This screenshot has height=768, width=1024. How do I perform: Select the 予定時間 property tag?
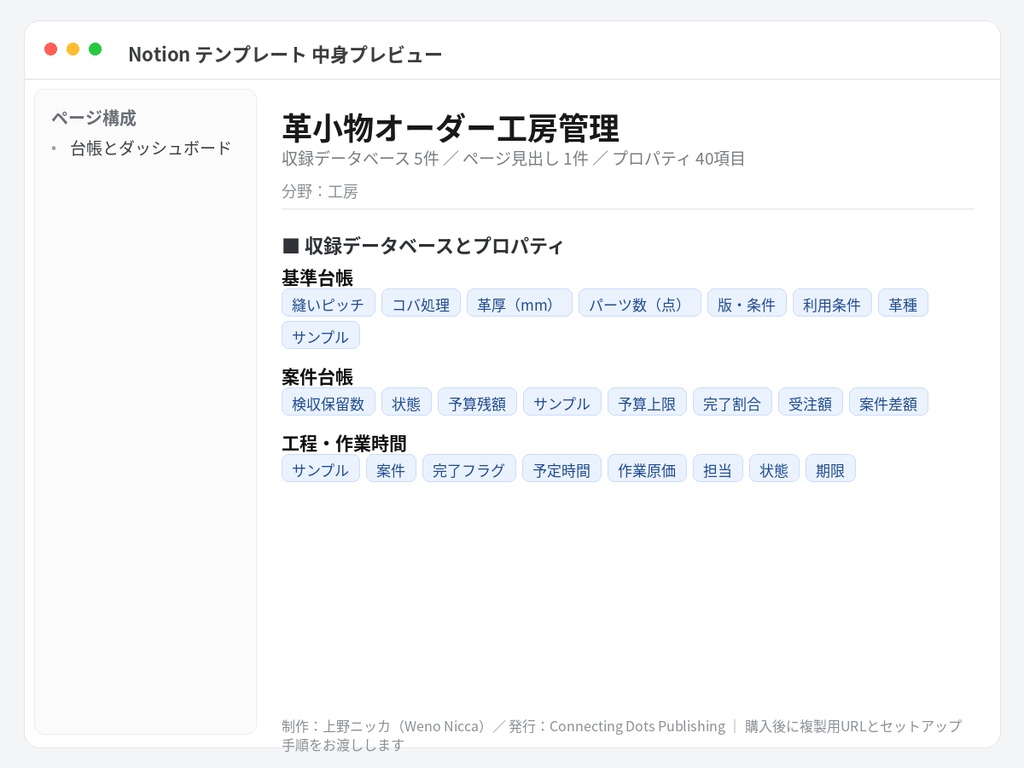(562, 469)
